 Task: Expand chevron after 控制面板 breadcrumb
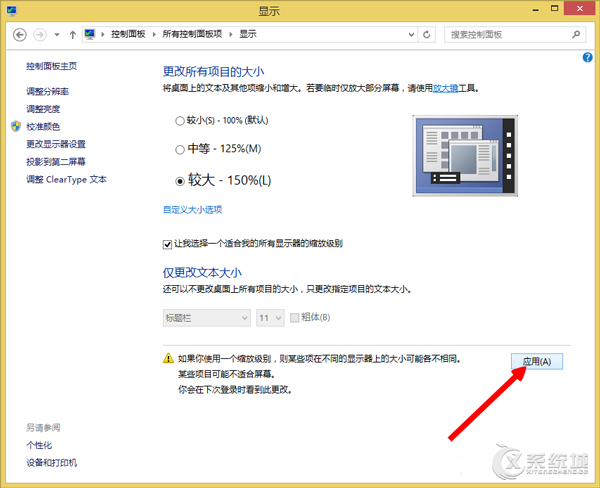[x=154, y=34]
